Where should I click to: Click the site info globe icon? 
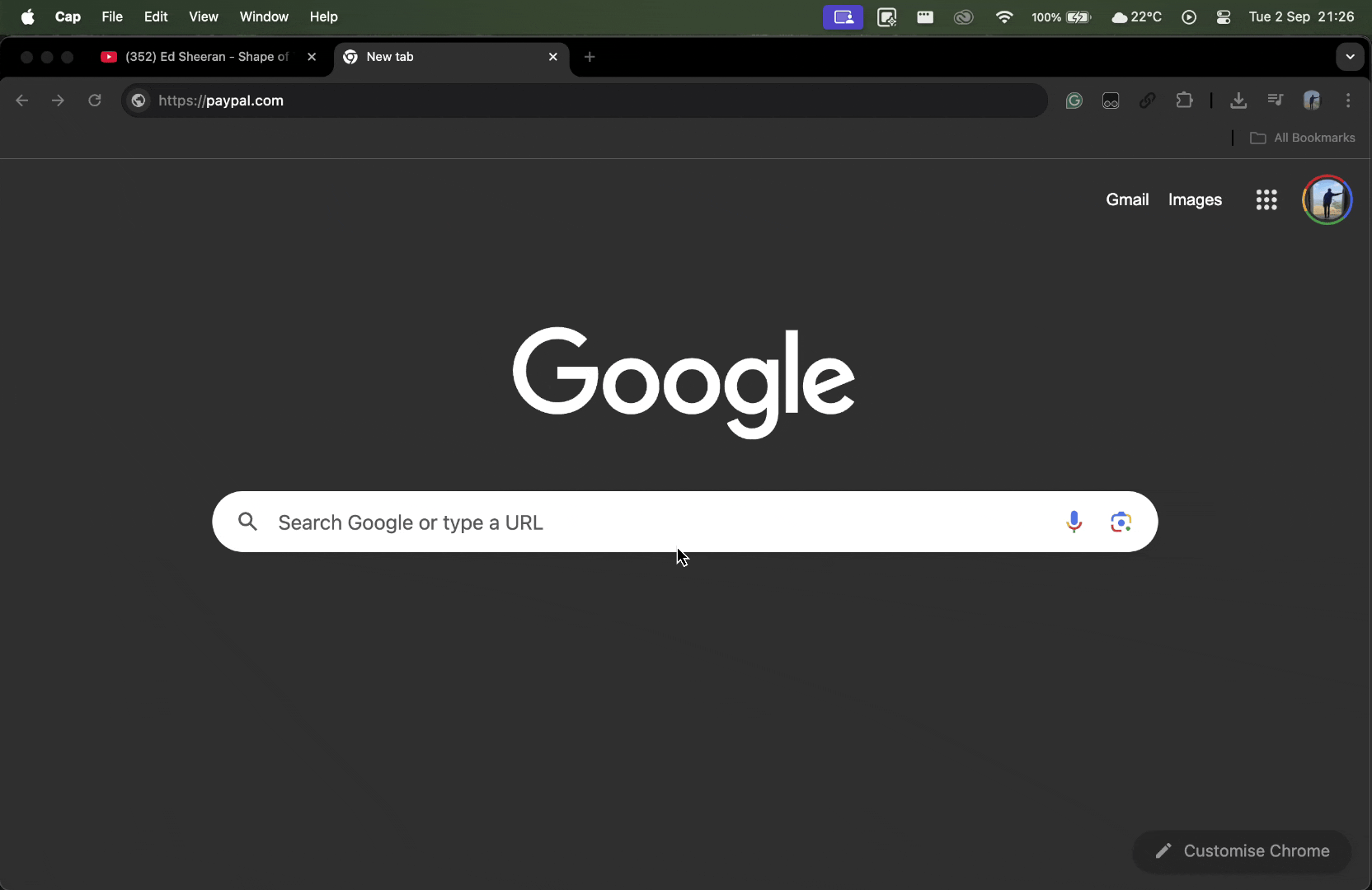tap(139, 101)
